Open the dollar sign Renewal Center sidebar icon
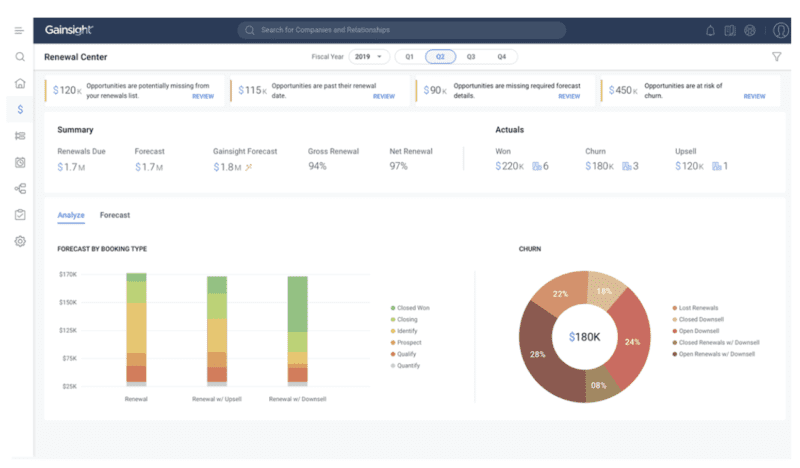The image size is (800, 468). tap(19, 109)
